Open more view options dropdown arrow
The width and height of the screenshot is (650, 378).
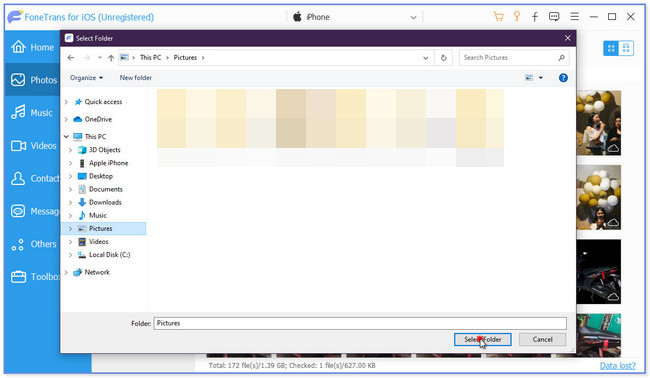tap(540, 78)
